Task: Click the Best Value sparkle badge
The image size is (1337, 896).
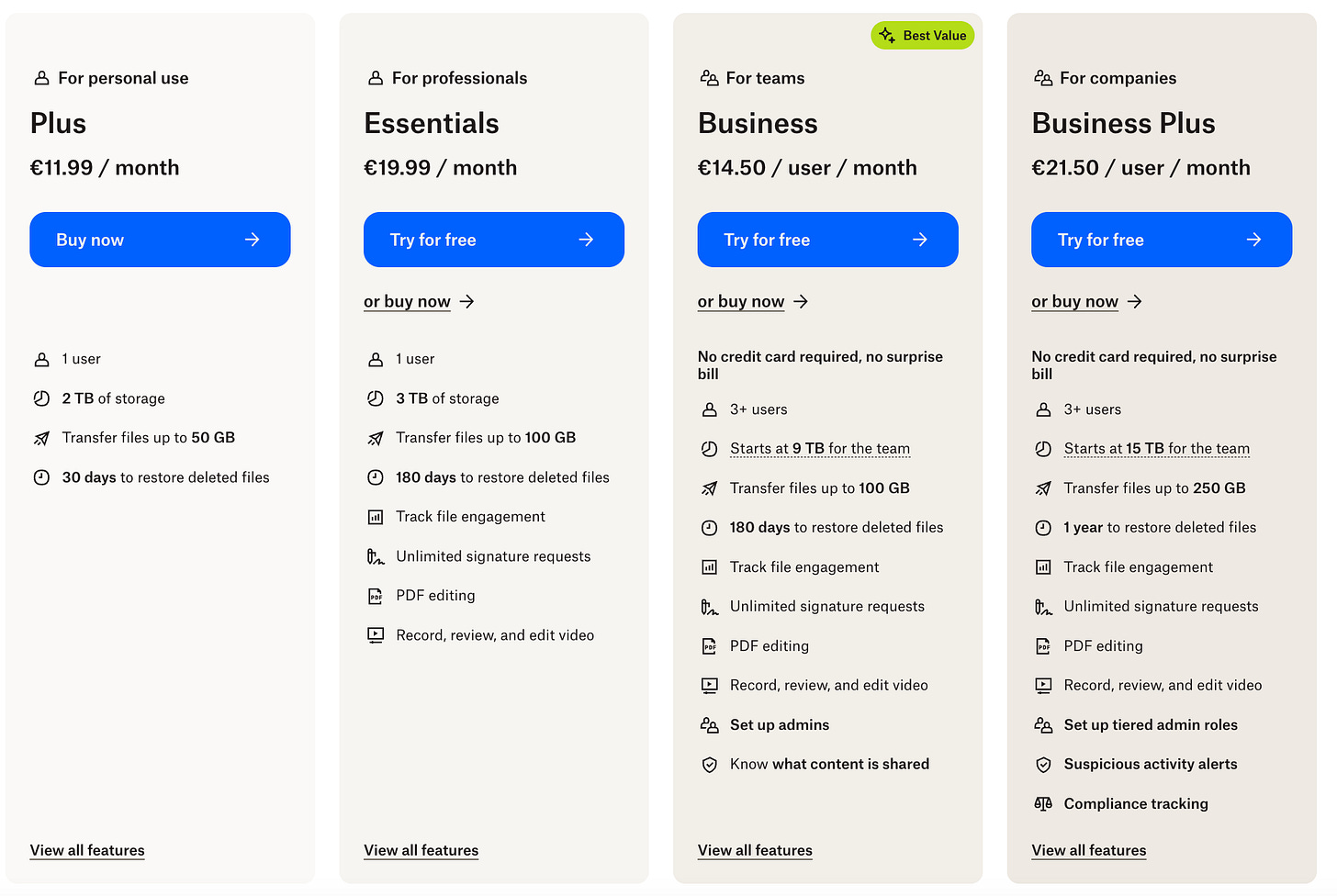Action: 922,36
